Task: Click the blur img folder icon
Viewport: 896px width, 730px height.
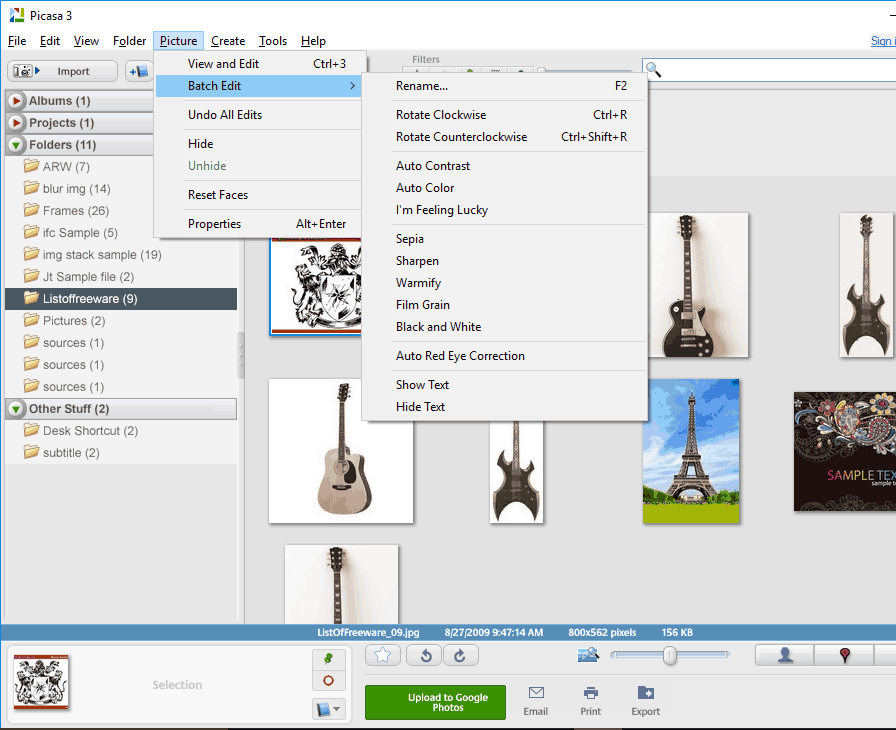Action: point(31,188)
